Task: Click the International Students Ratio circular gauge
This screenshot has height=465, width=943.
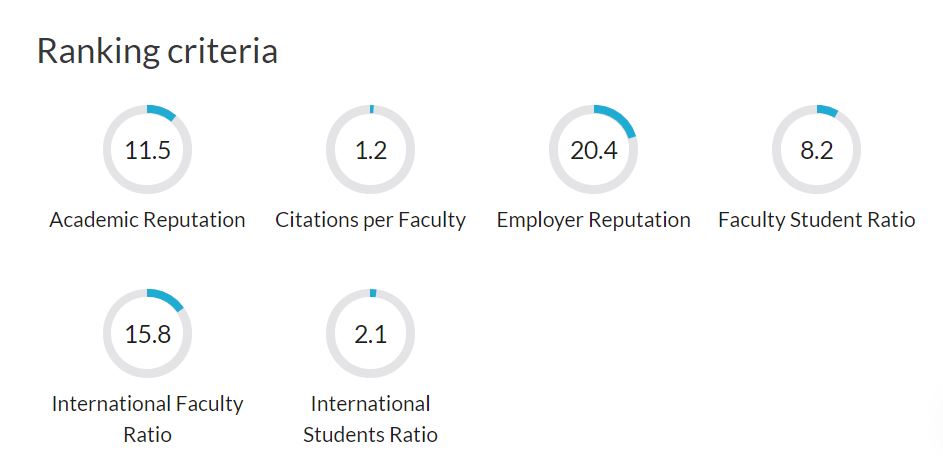Action: pyautogui.click(x=370, y=333)
